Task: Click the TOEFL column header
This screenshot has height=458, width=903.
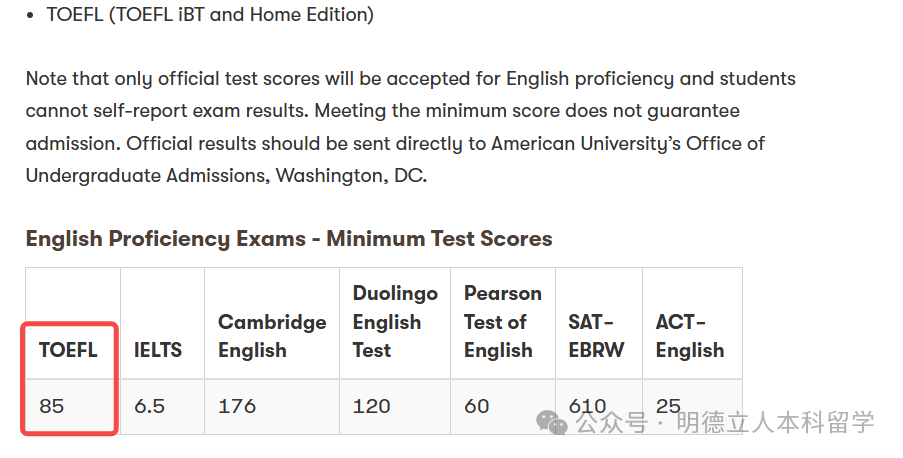Action: [x=68, y=350]
